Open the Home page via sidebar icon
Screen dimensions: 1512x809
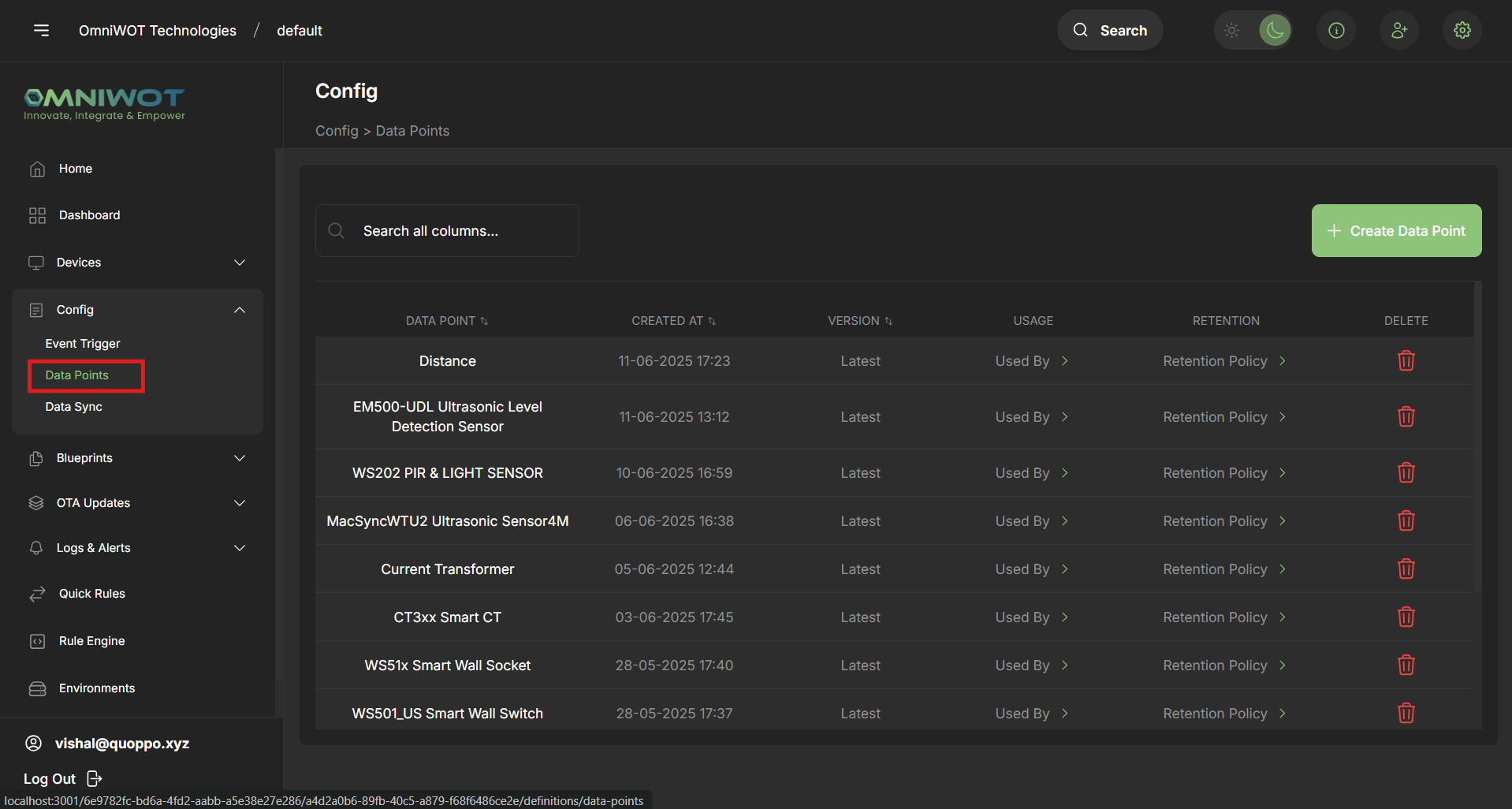[37, 168]
